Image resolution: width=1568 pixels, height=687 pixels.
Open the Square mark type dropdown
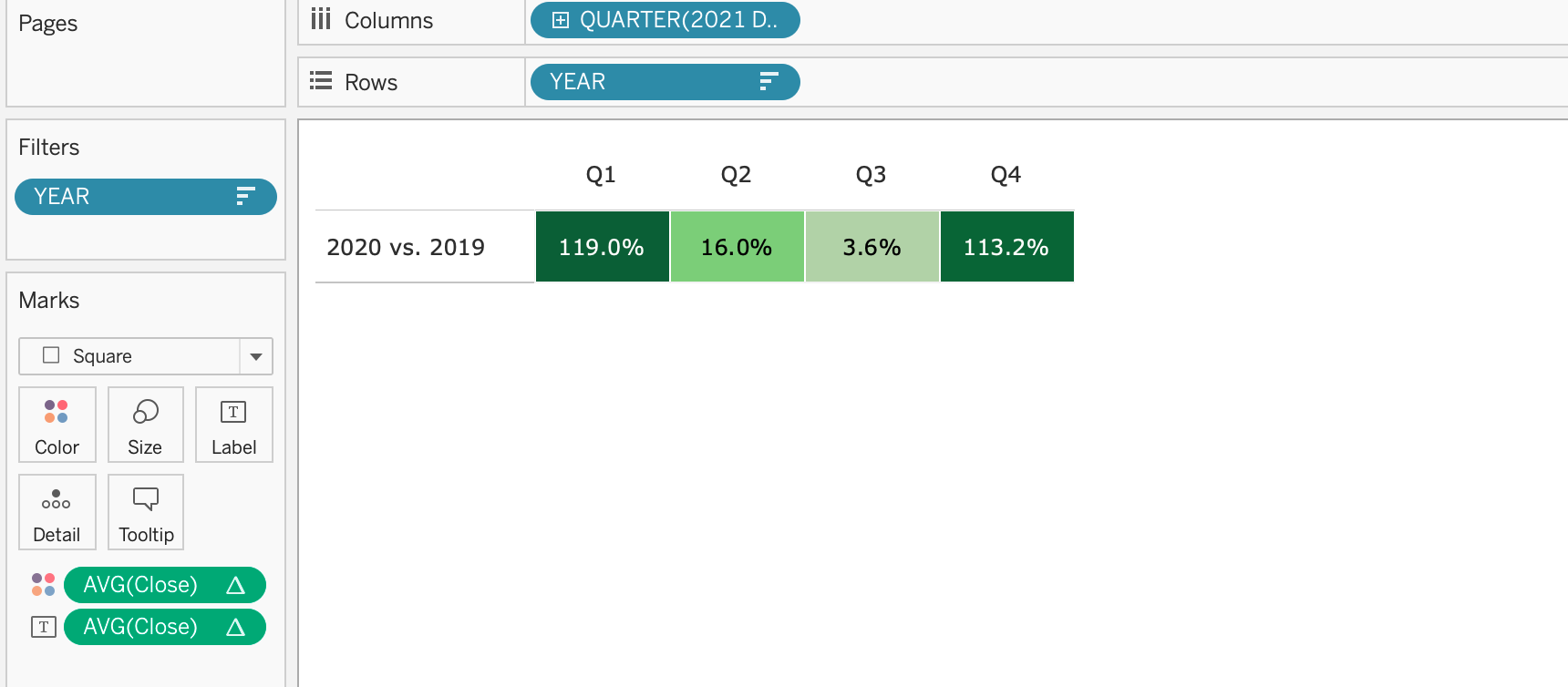[255, 356]
